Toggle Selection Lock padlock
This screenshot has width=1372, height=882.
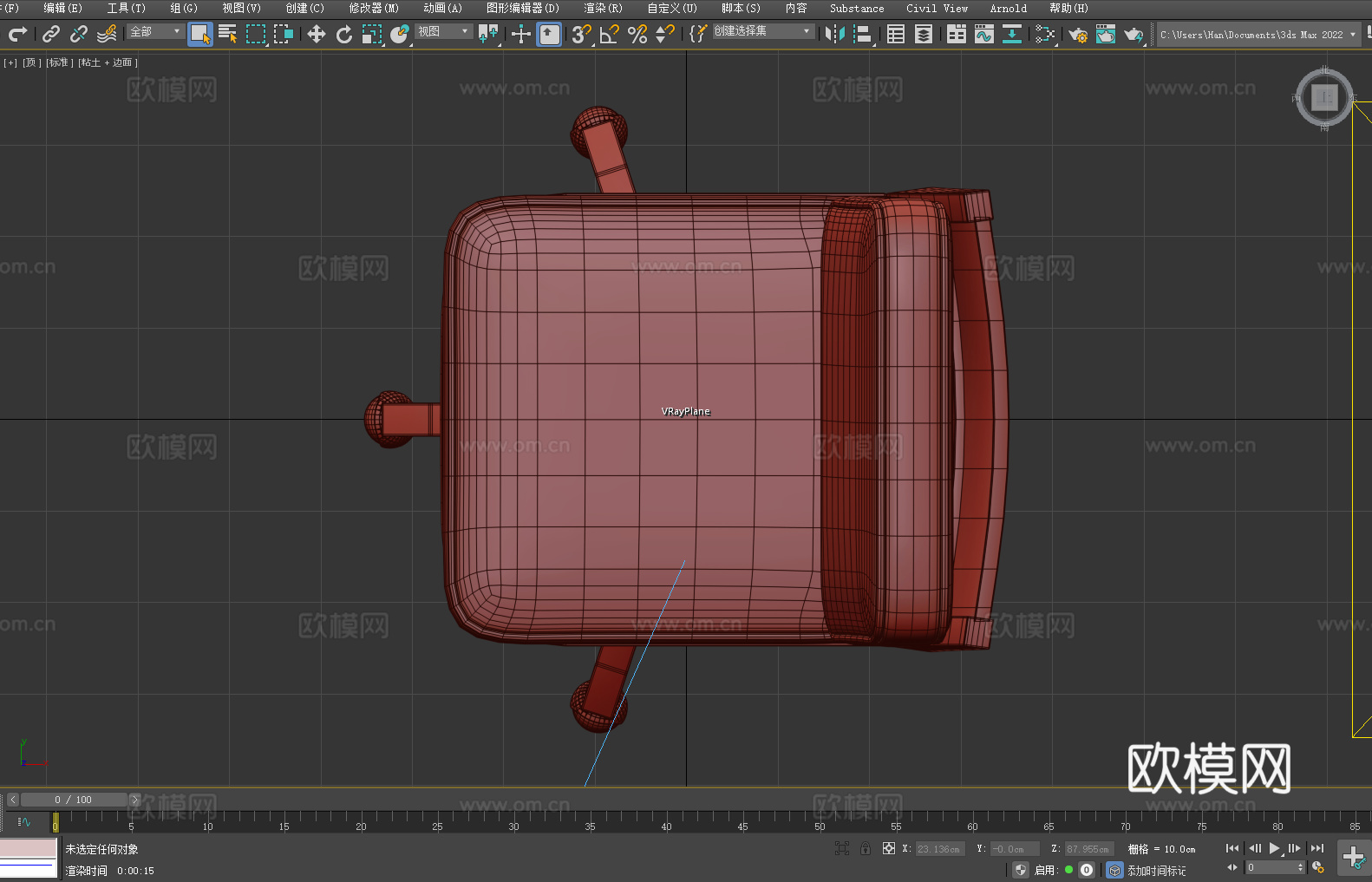[866, 848]
